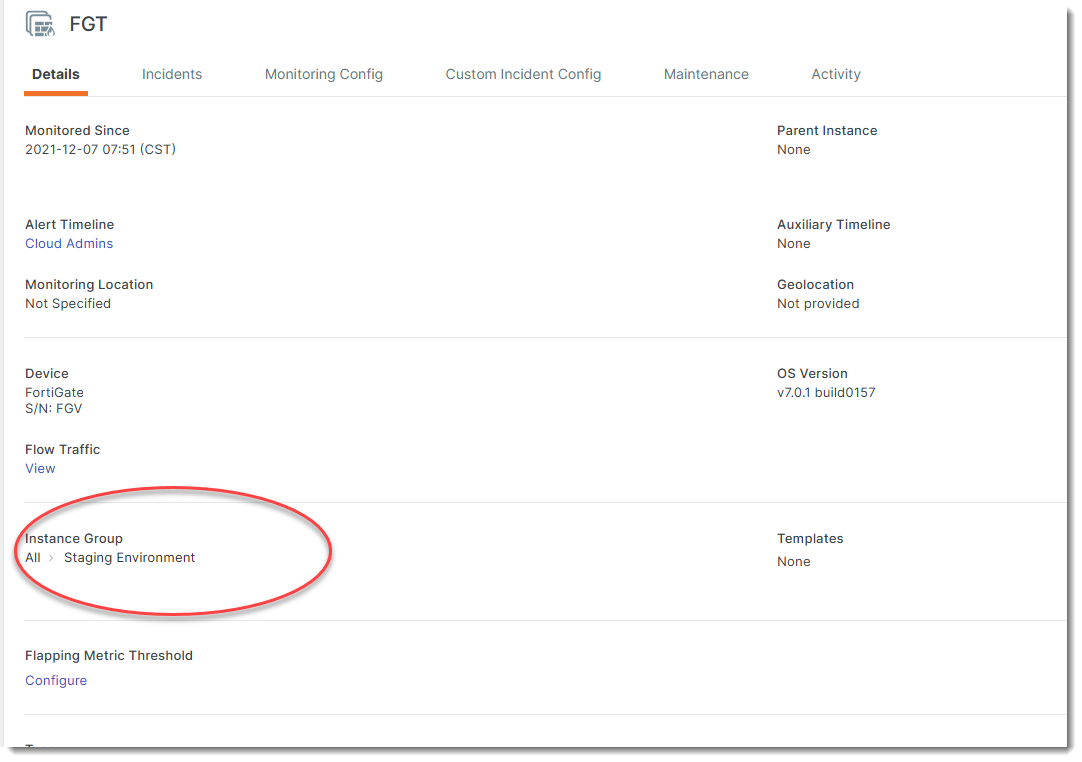Screen dimensions: 1082x762
Task: Click the Device label
Action: coord(47,373)
